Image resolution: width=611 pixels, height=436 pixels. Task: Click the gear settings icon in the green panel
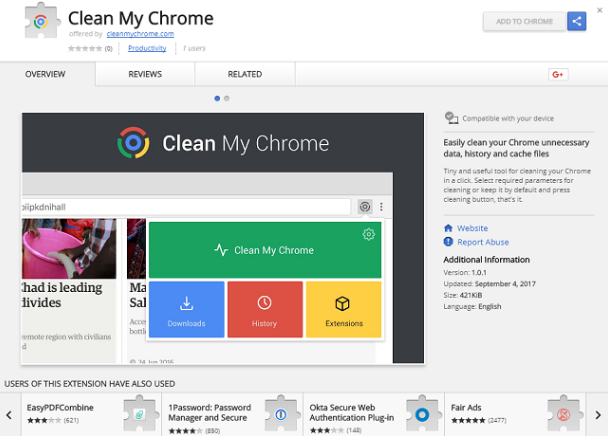[x=369, y=234]
